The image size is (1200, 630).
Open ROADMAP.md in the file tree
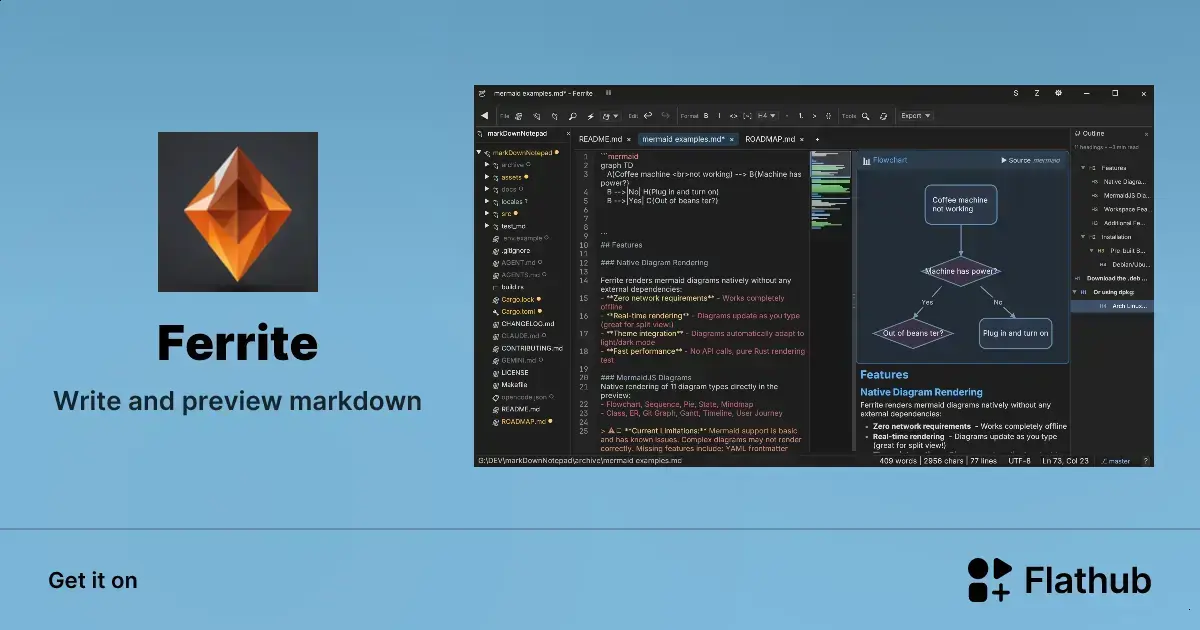coord(524,422)
